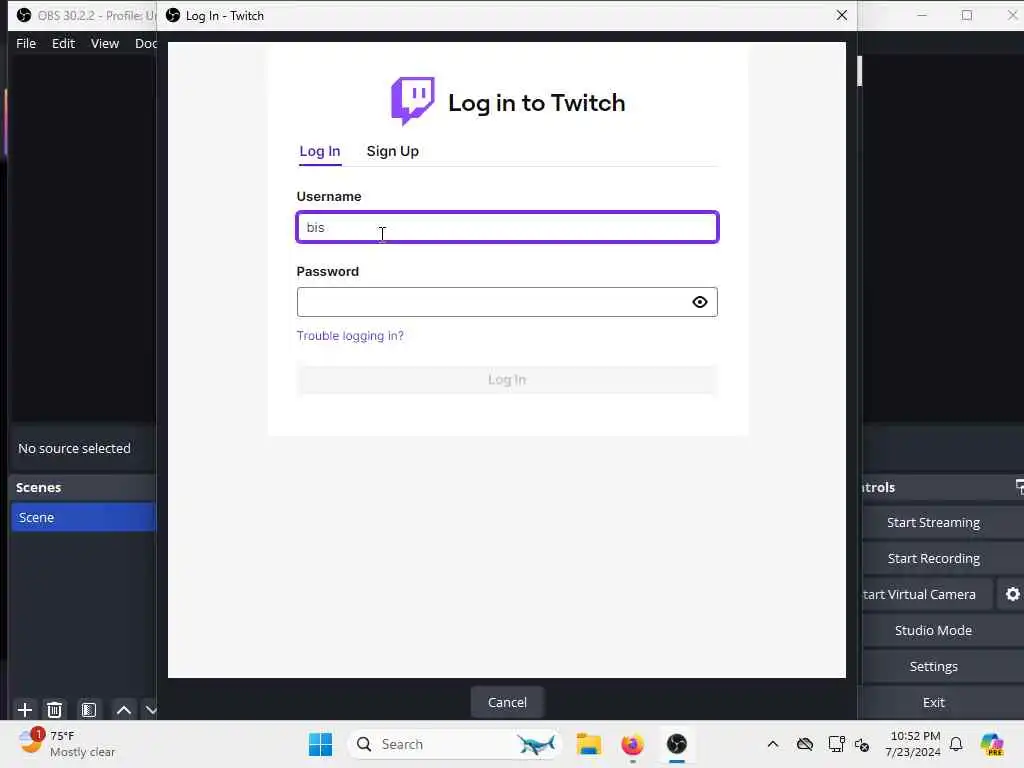Open the OBS File menu
Screen dimensions: 1024x768
tap(26, 43)
